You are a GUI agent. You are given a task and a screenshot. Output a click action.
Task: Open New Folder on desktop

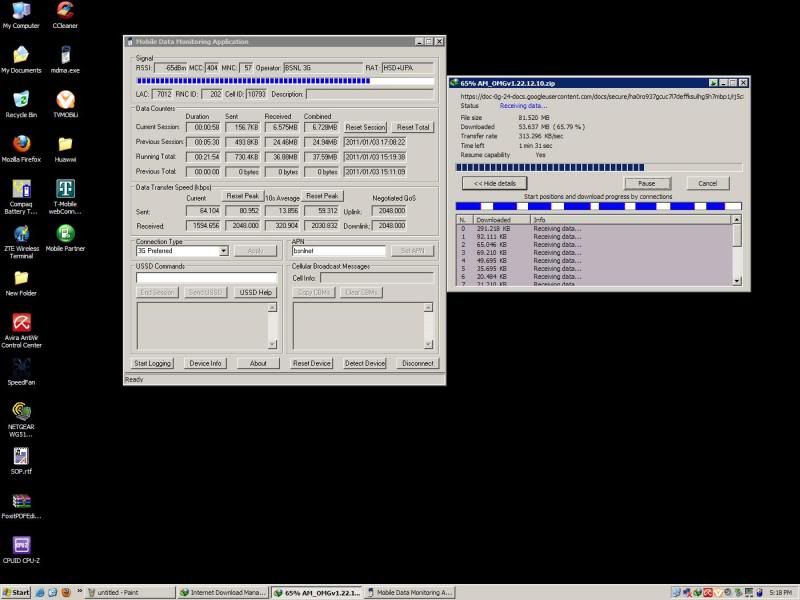[21, 282]
